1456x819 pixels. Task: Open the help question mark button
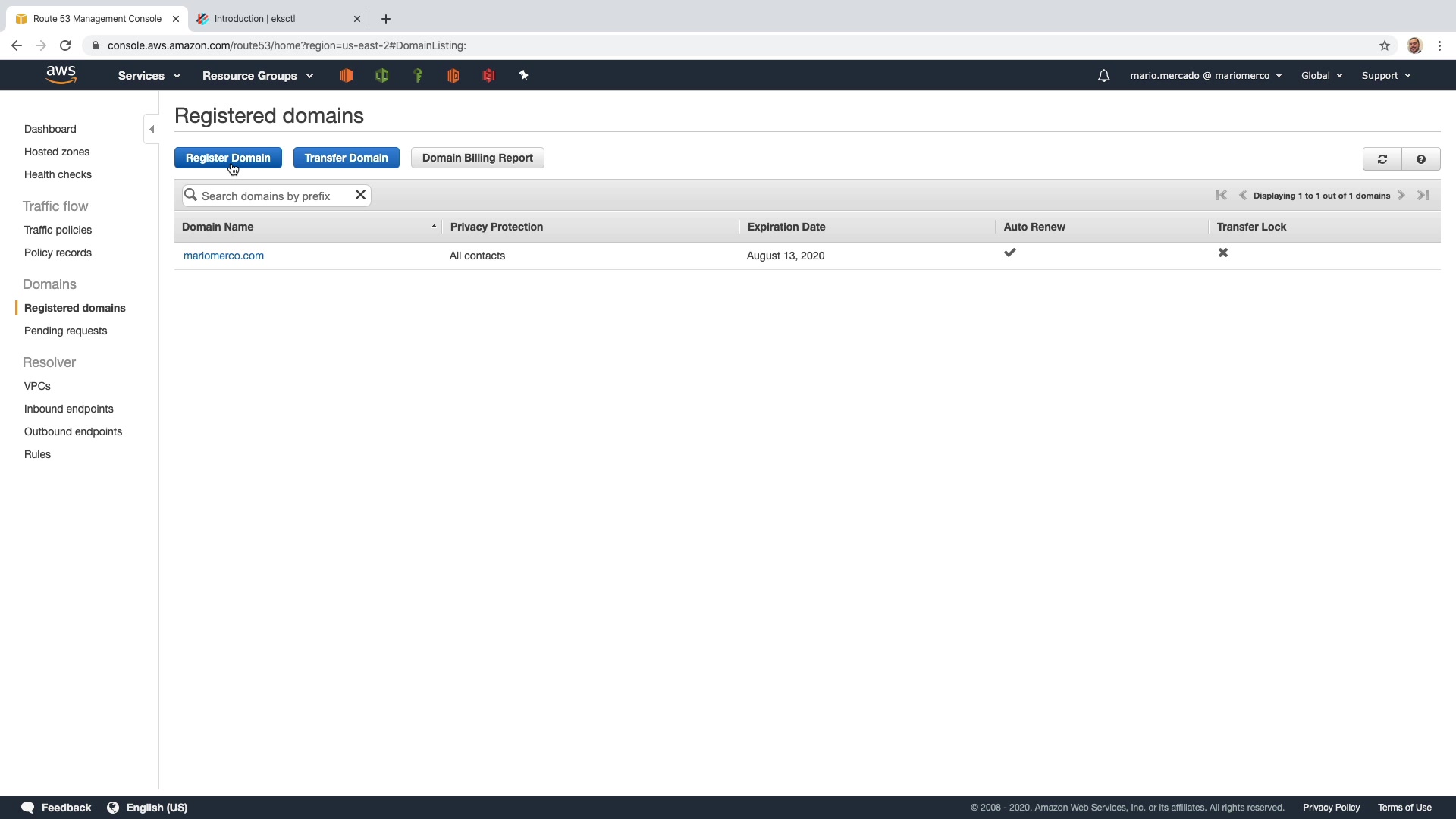pyautogui.click(x=1420, y=159)
